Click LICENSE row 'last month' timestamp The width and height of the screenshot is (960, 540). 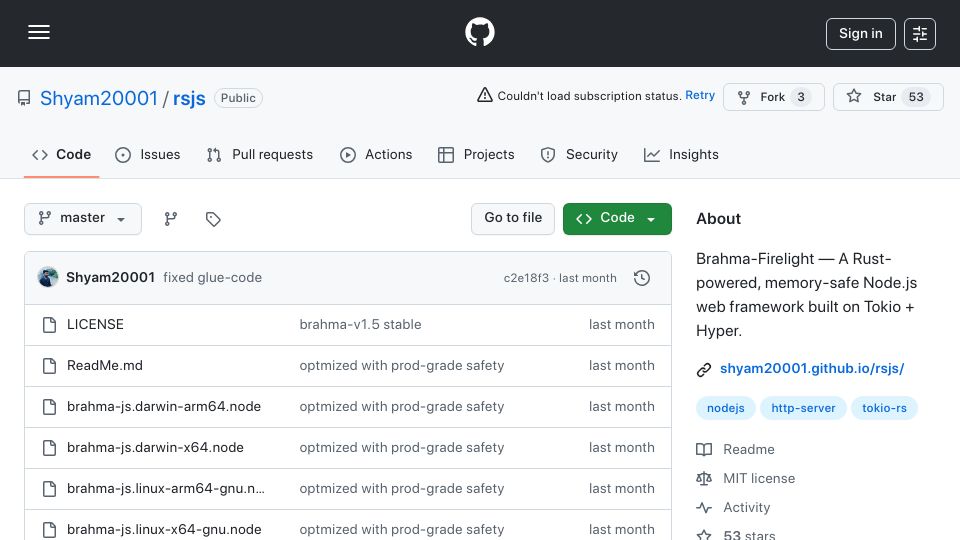(621, 324)
